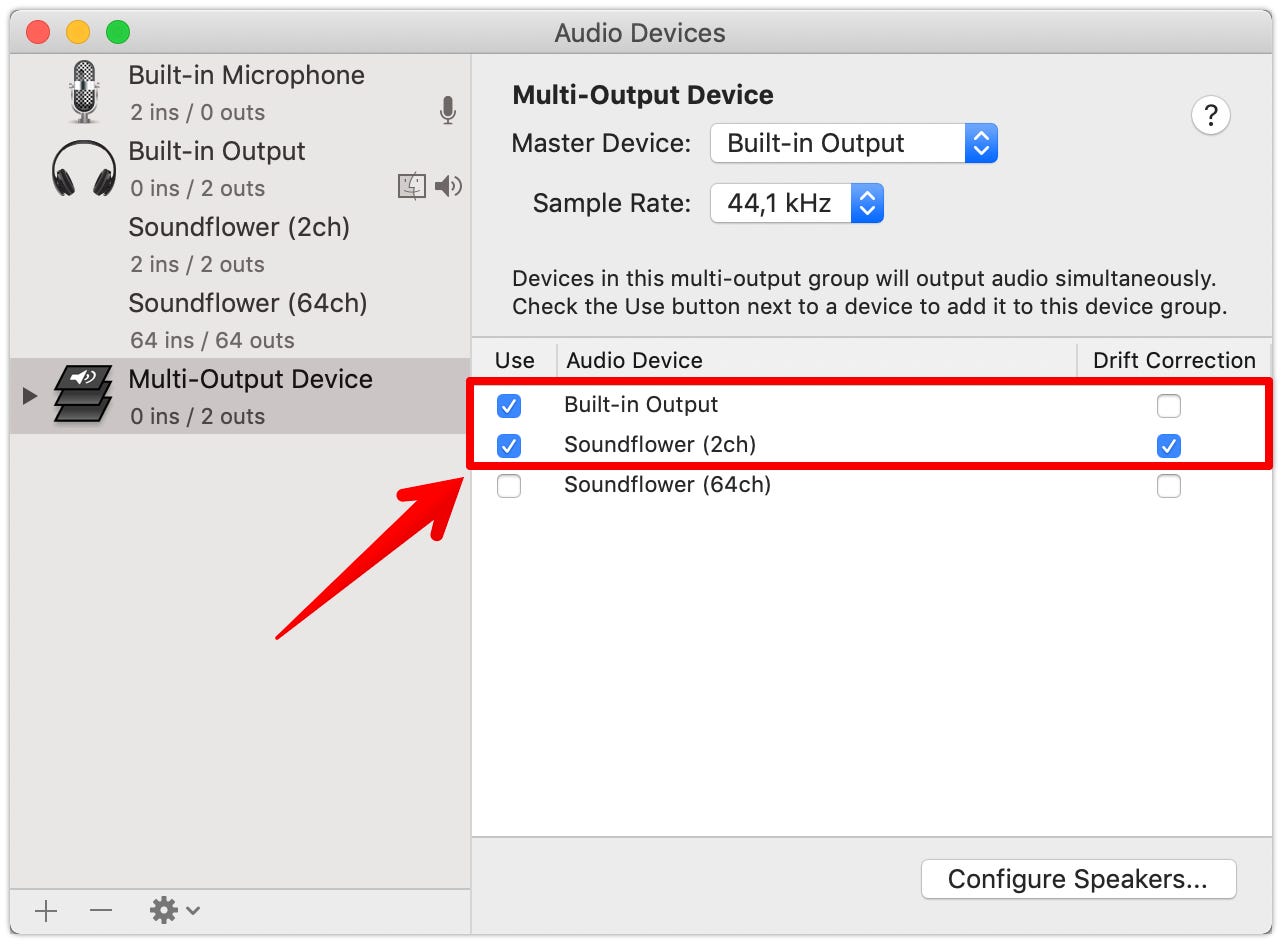Click the '64 ins / 64 outs' text
Screen dimensions: 1288x944
pos(212,340)
